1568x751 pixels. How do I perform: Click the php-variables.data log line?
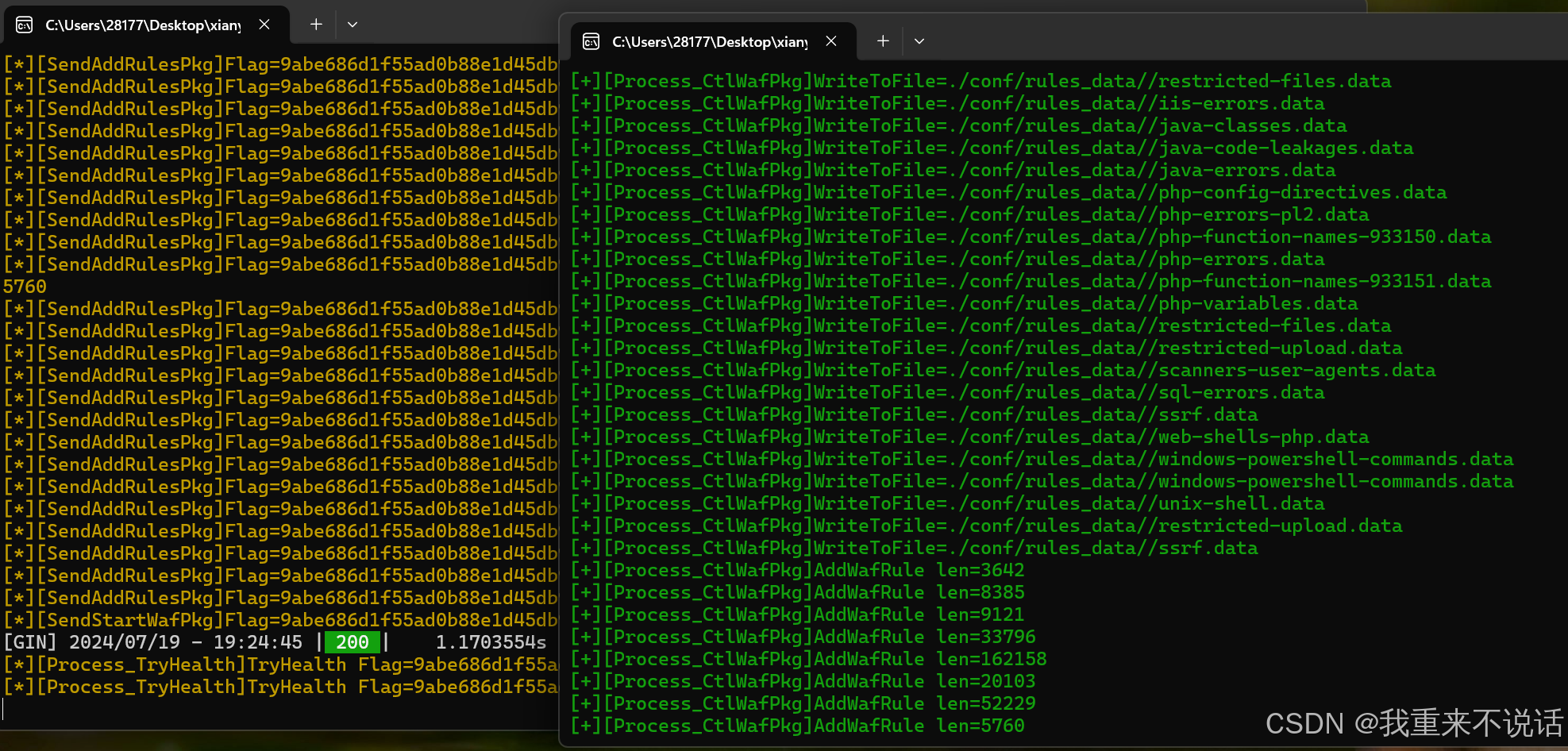[965, 304]
